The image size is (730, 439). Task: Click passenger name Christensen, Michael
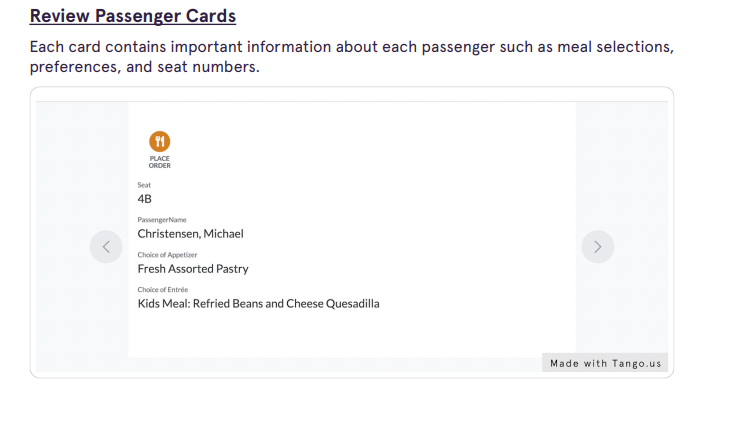[190, 234]
